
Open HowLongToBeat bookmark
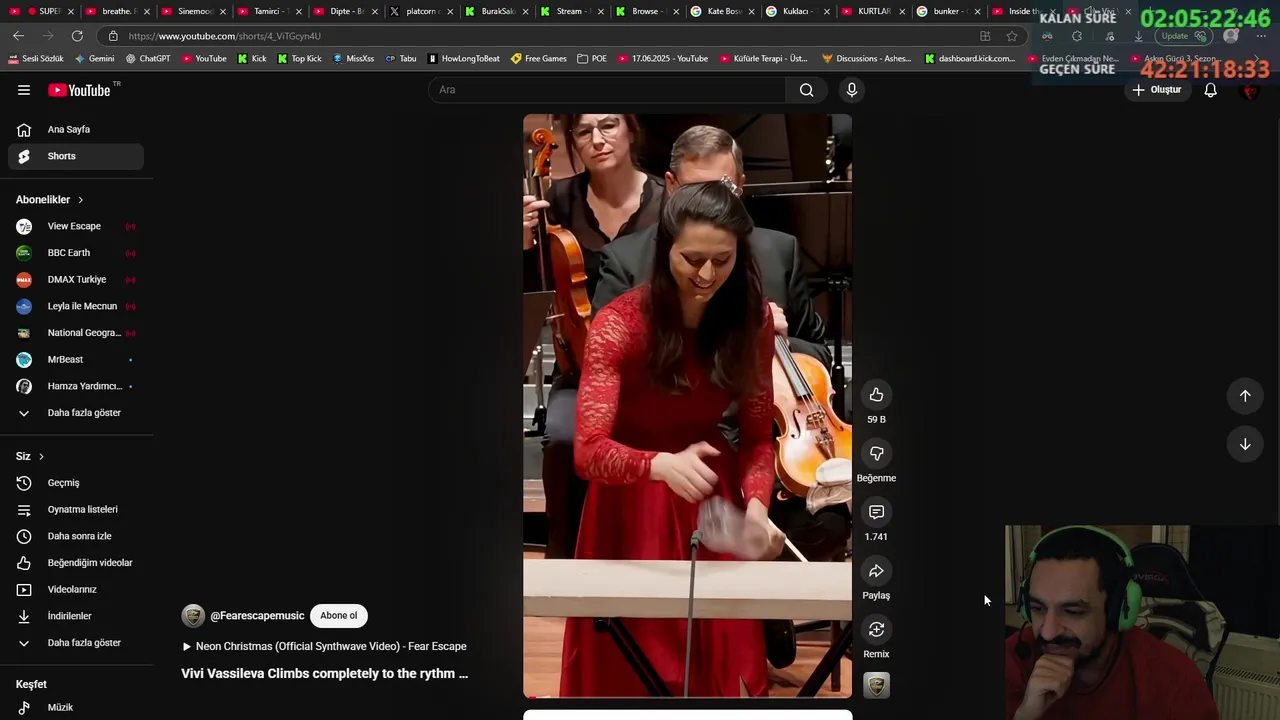click(x=464, y=59)
